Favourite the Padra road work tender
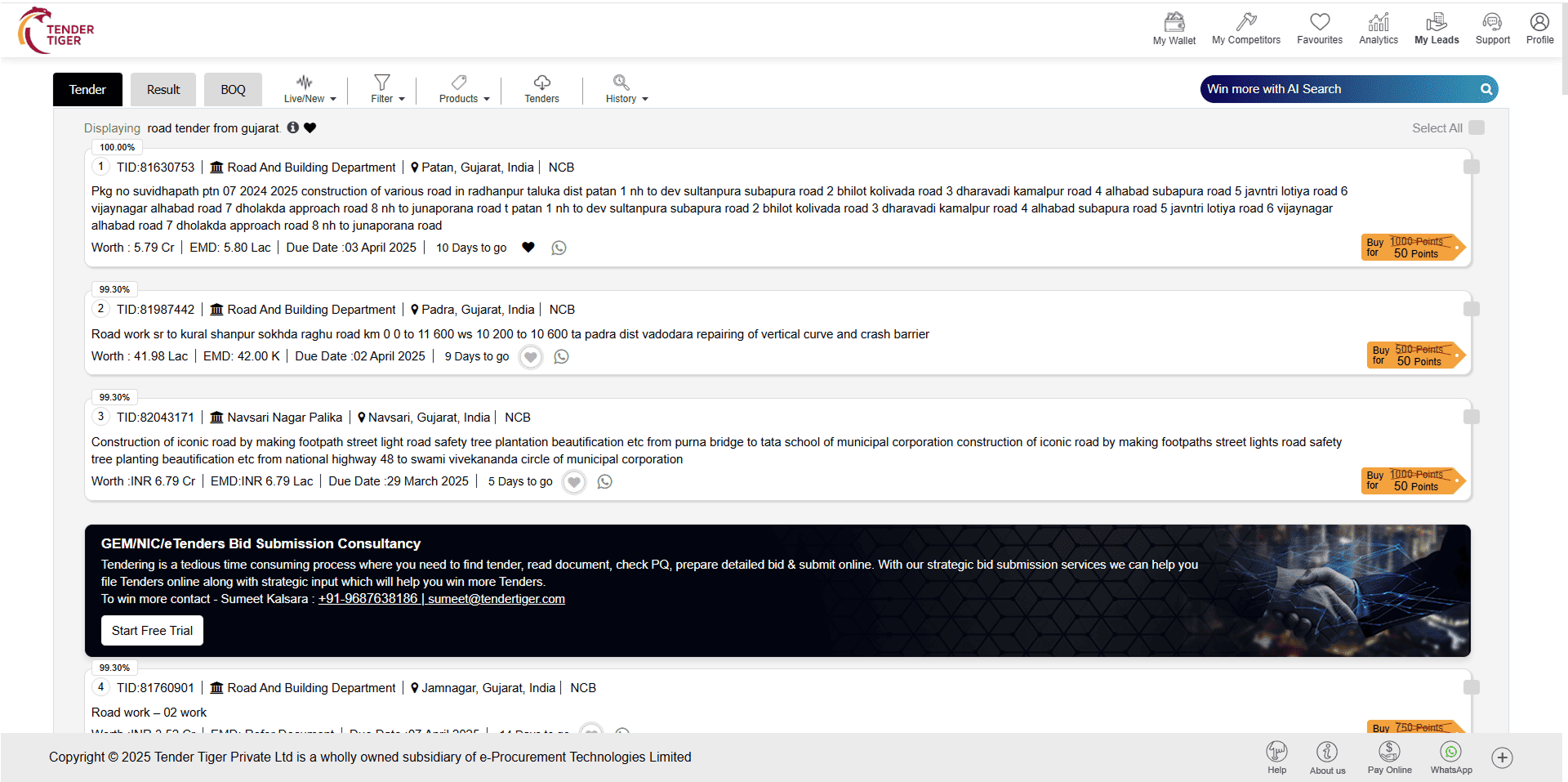1568x782 pixels. pyautogui.click(x=531, y=357)
